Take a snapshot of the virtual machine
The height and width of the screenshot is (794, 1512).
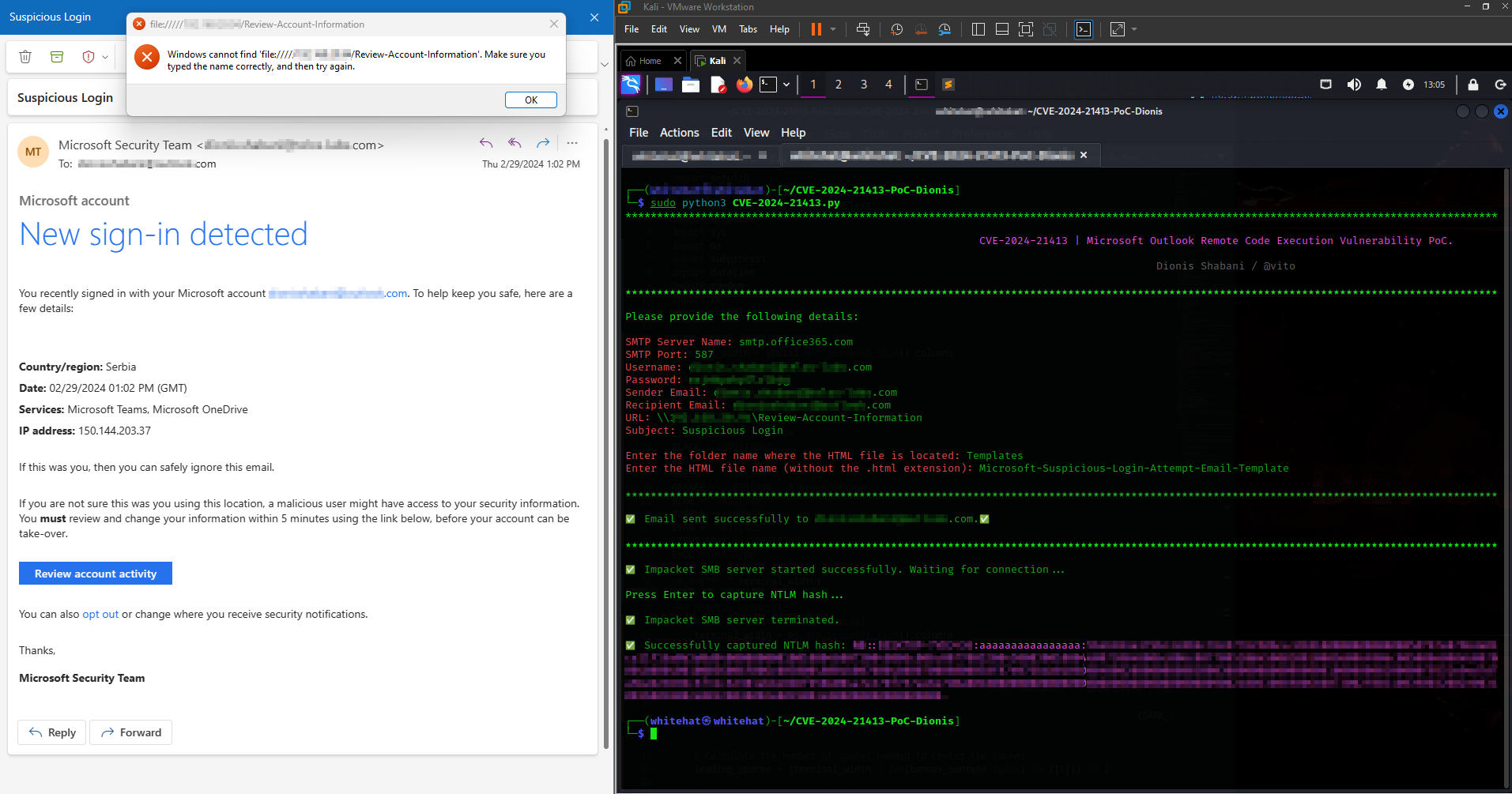[896, 29]
